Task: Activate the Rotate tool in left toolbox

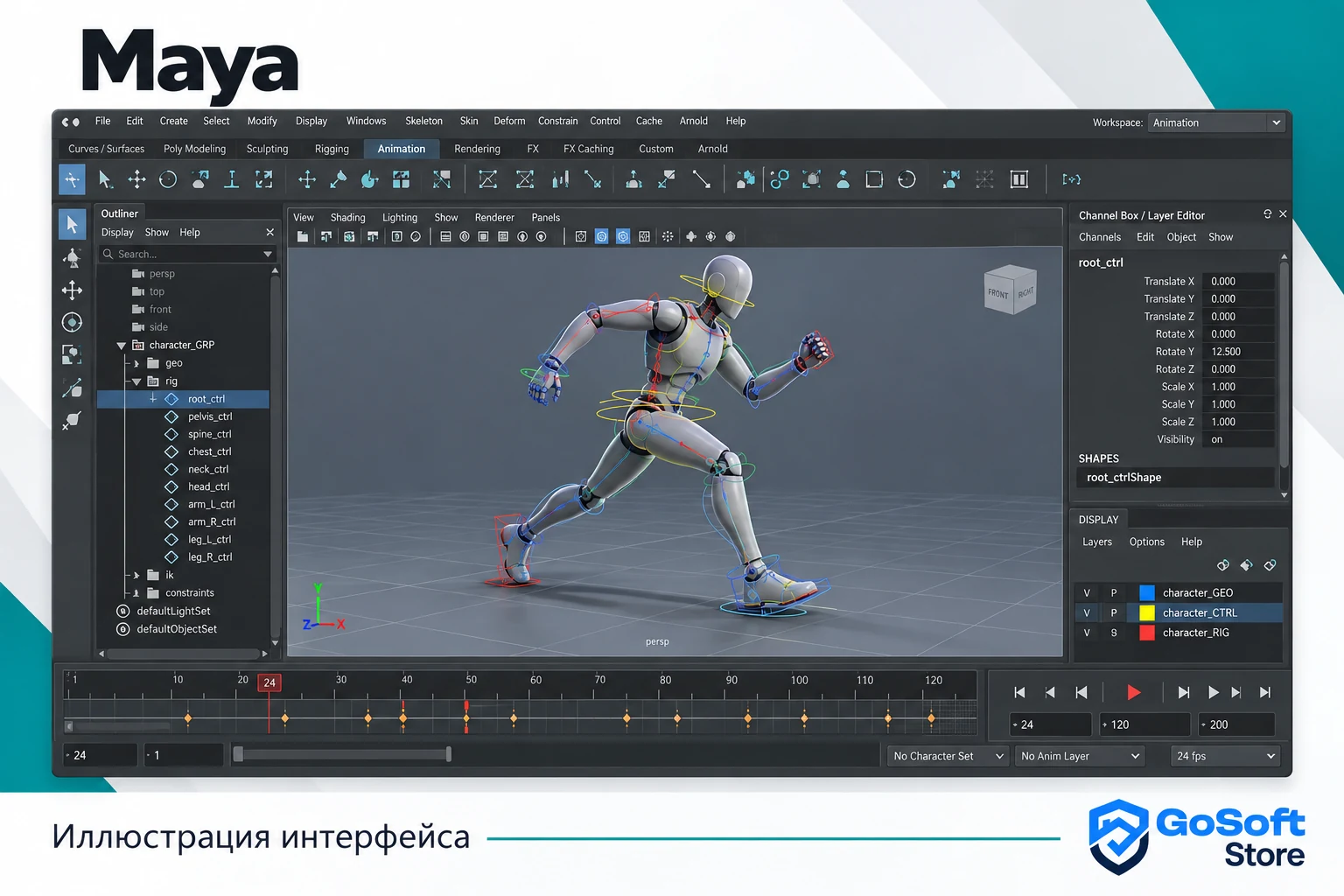Action: 72,323
